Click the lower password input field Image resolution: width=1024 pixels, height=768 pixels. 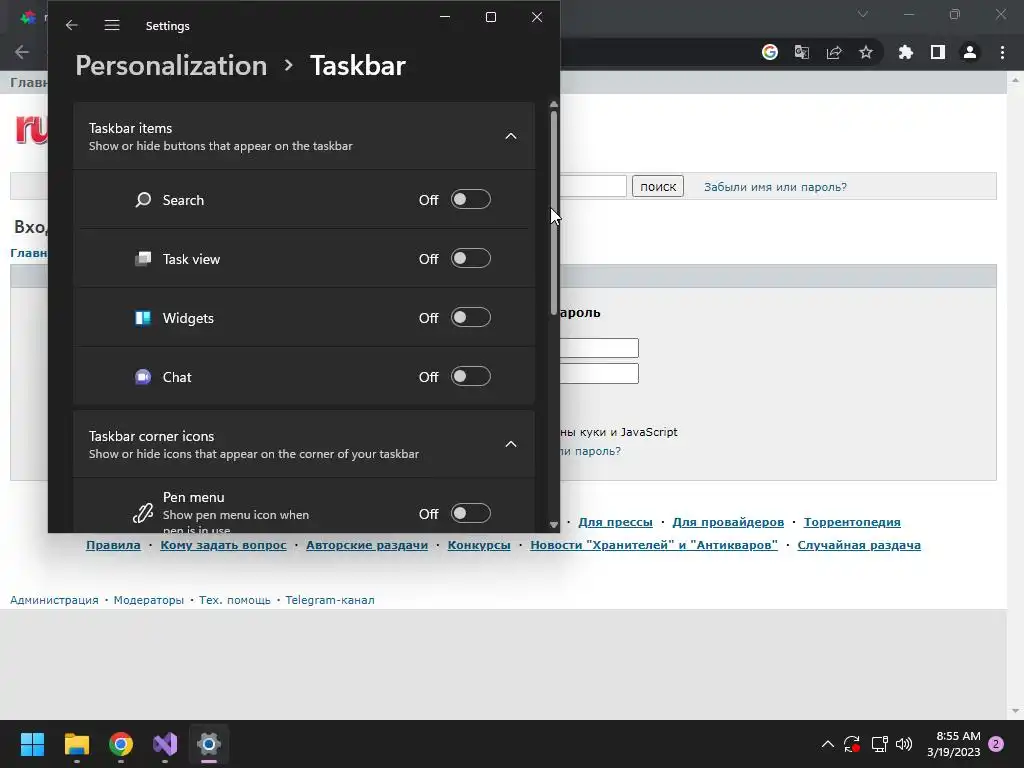599,374
